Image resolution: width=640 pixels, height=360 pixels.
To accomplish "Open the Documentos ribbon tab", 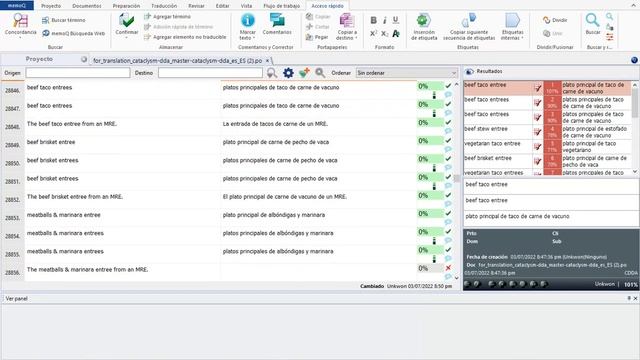I will (87, 6).
